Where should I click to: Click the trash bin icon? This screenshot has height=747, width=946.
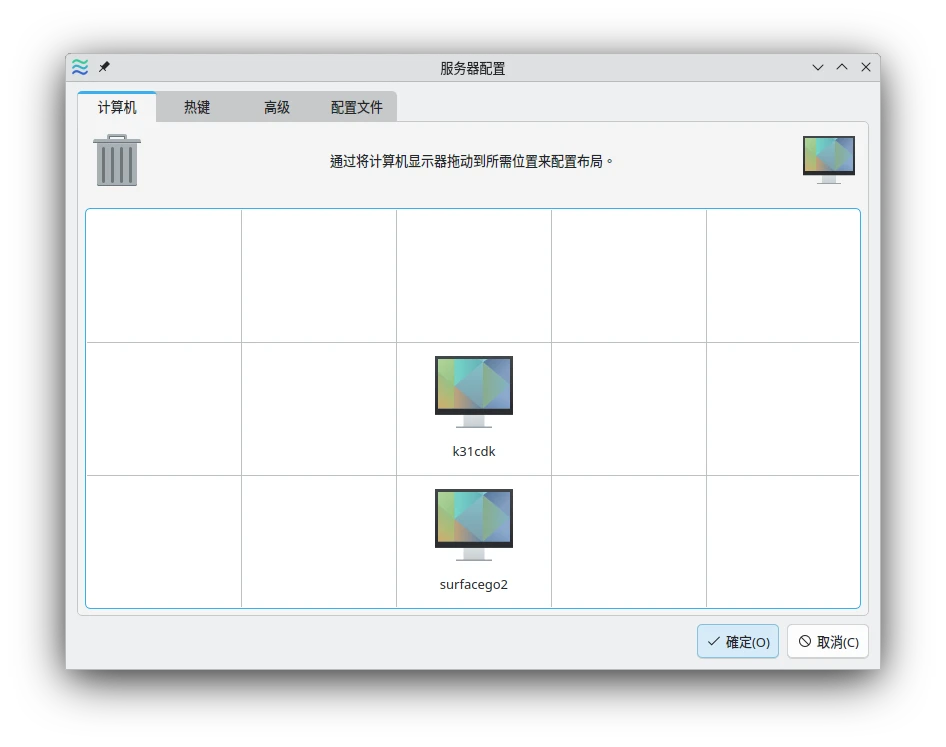(117, 160)
